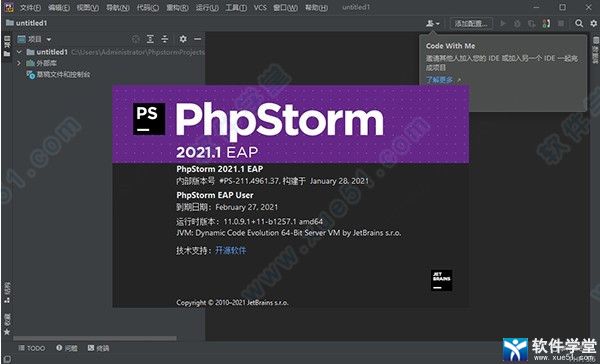Click the PhpStorm logo in title bar

coord(9,7)
